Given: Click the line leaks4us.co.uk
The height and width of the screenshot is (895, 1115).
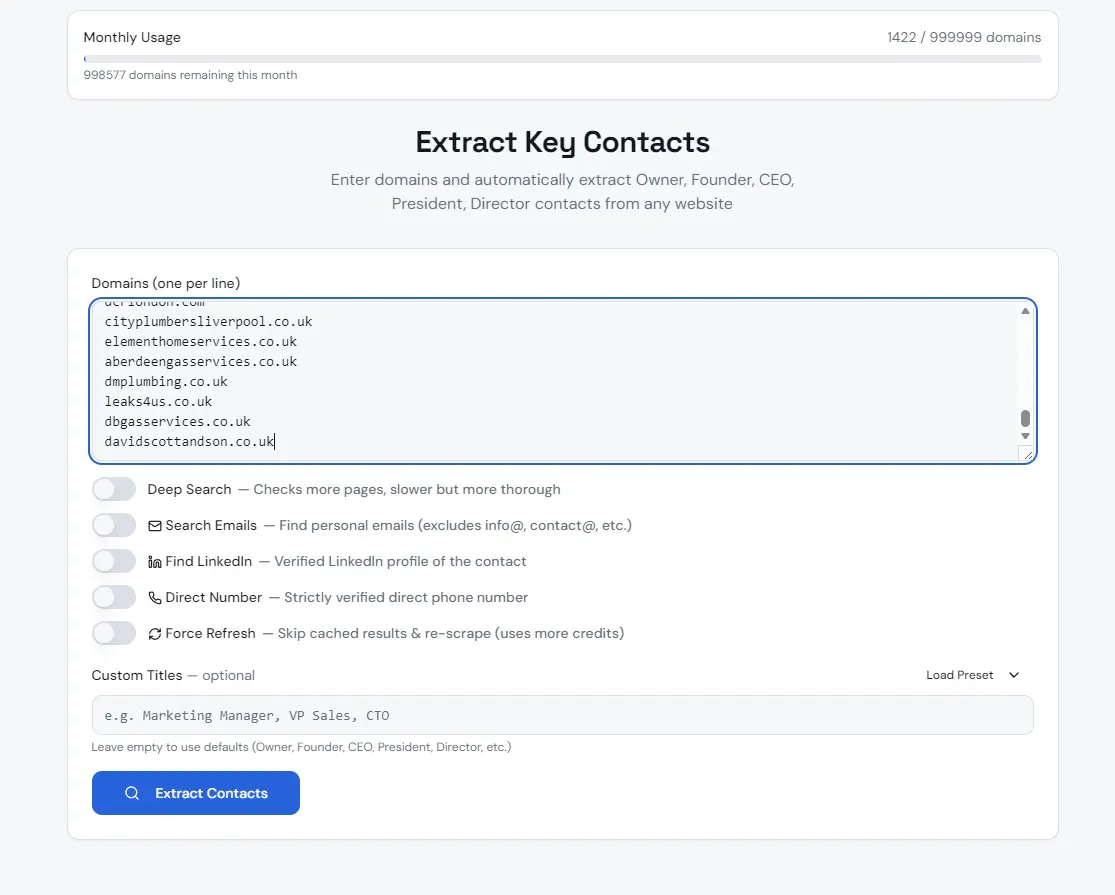Looking at the screenshot, I should click(158, 402).
